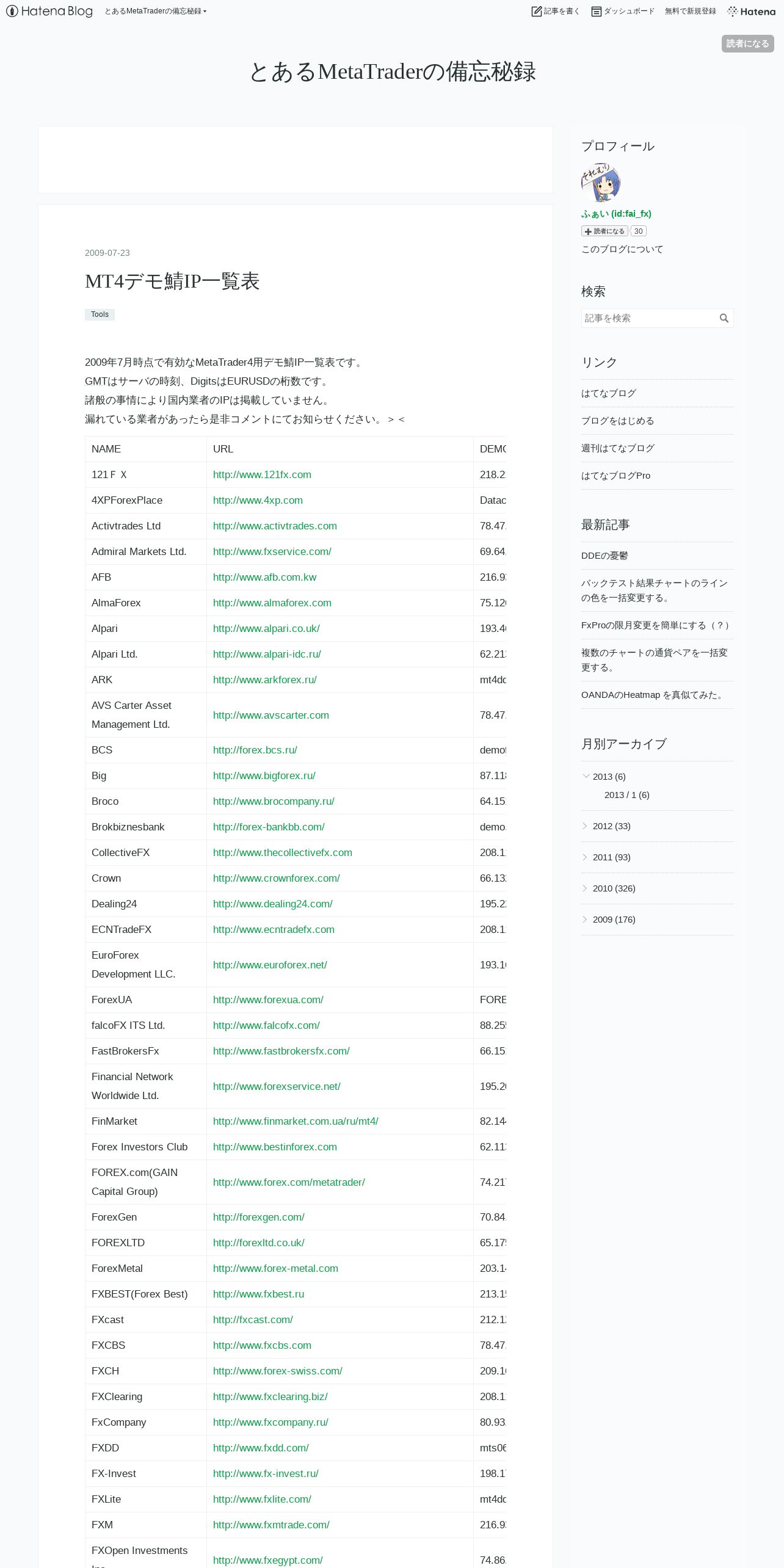Open http://forex-bankbb.com/ link

269,827
